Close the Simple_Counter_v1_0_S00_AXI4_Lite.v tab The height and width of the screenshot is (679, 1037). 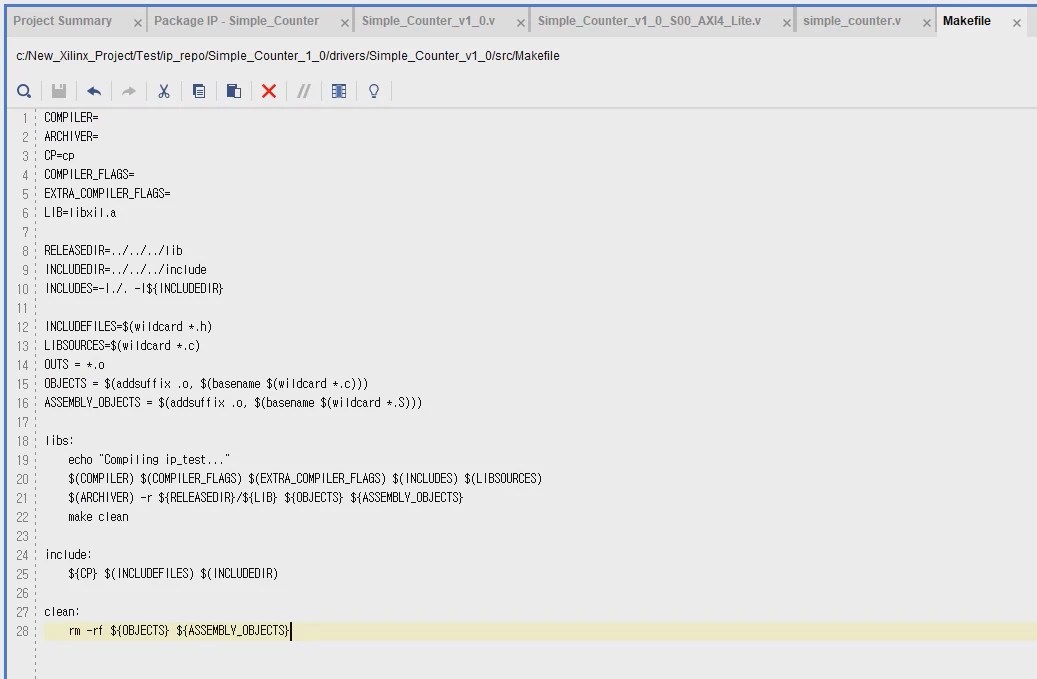coord(786,23)
